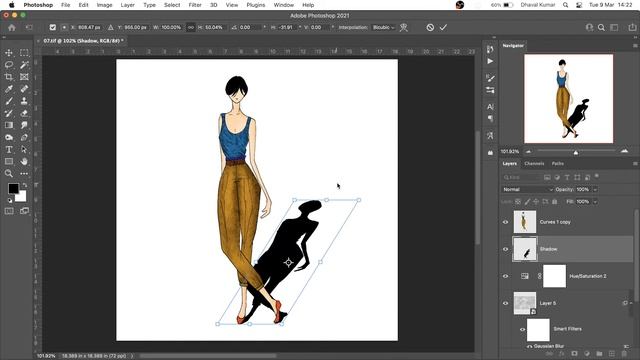The width and height of the screenshot is (640, 360).
Task: Select the Move tool
Action: click(x=9, y=53)
